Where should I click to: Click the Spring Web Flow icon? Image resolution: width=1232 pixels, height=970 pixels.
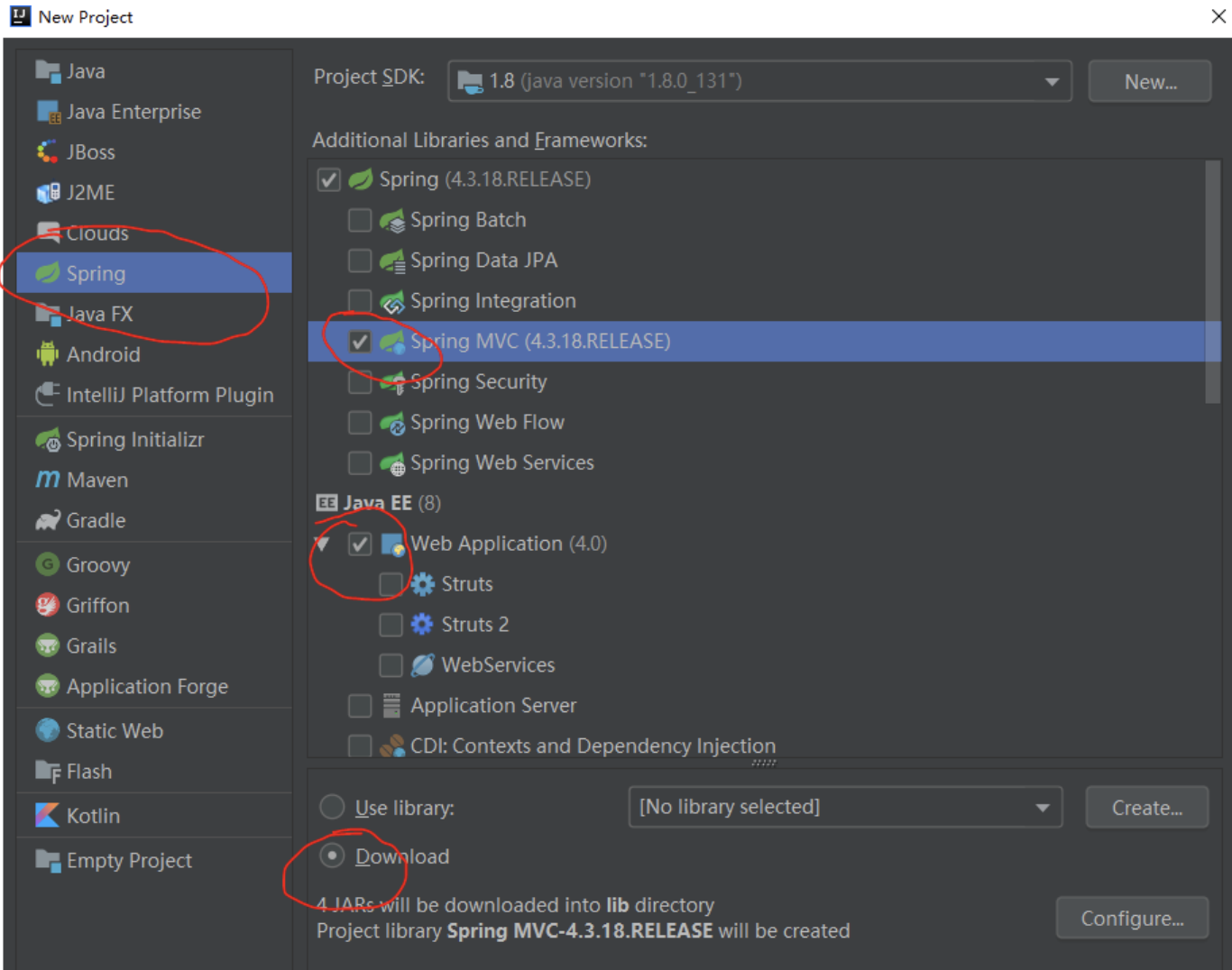click(x=392, y=422)
